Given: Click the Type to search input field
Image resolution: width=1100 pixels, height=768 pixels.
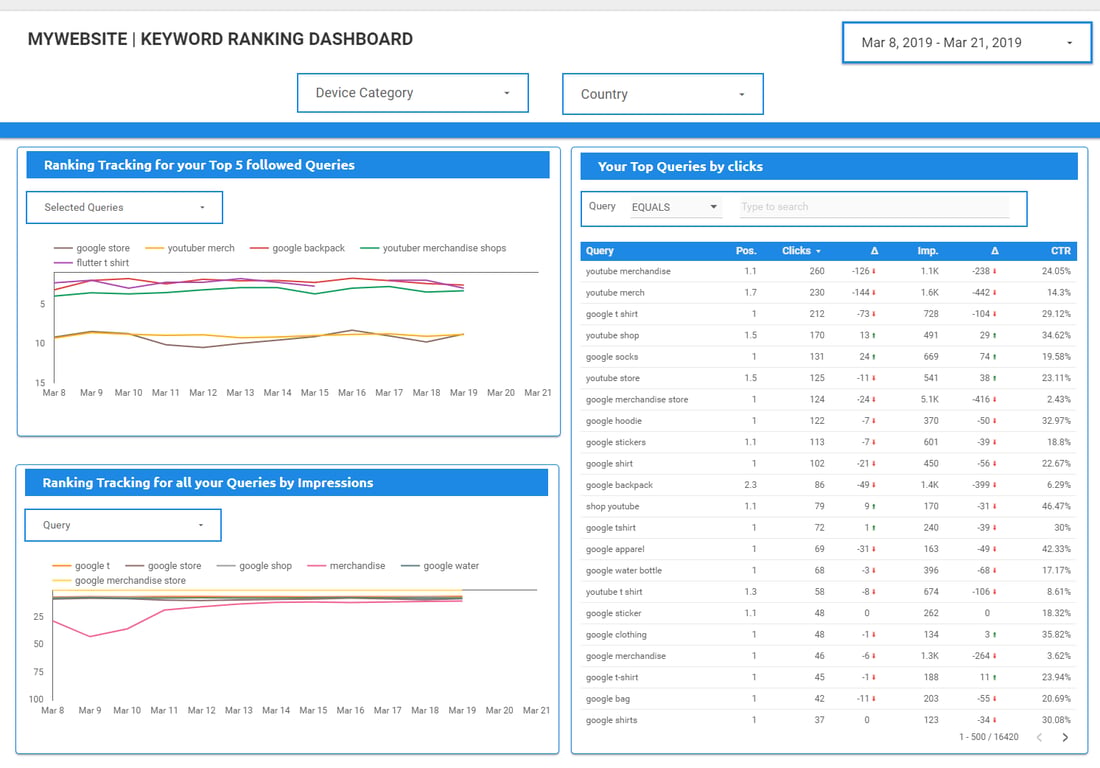Looking at the screenshot, I should pyautogui.click(x=874, y=207).
